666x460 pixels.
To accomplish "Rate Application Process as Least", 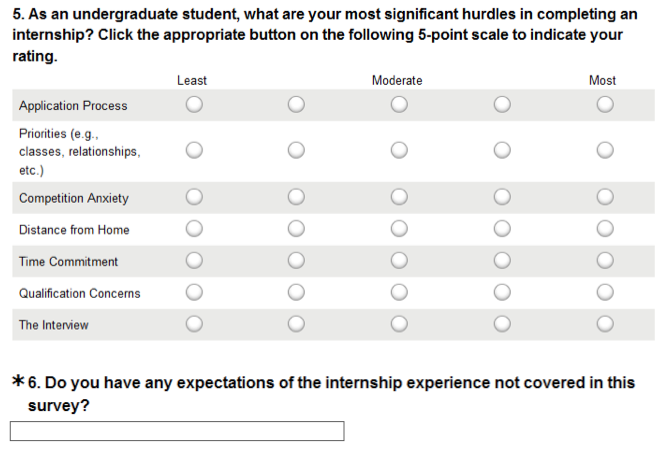I will coord(194,104).
